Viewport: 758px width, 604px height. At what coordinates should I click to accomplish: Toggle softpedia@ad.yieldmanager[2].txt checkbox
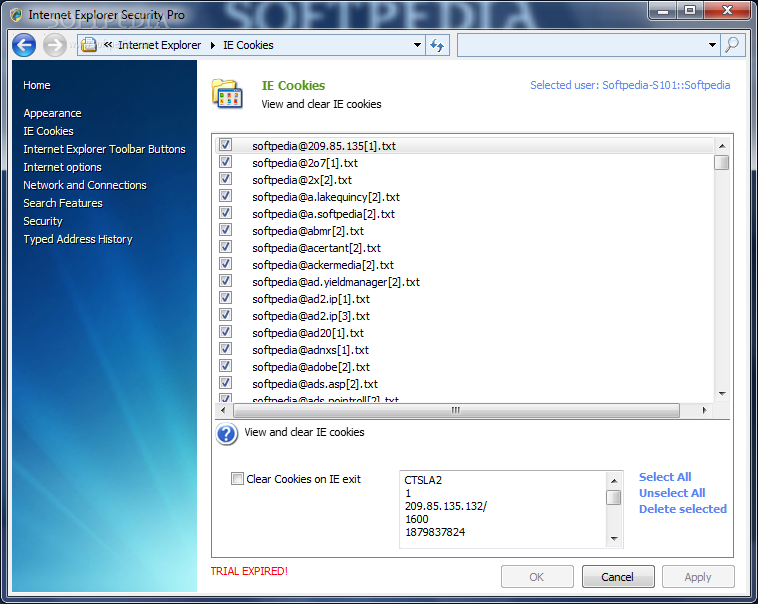tap(225, 280)
